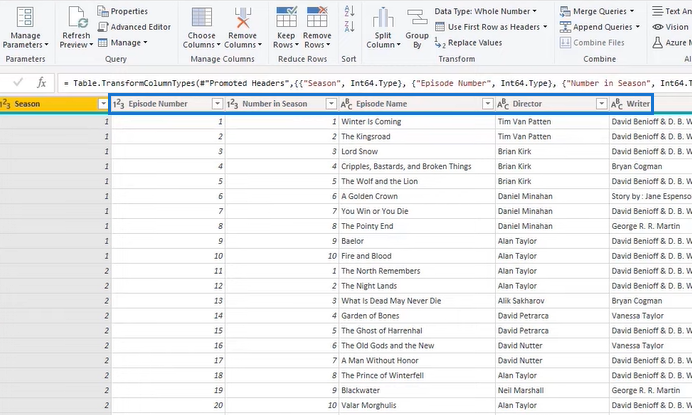Image resolution: width=692 pixels, height=415 pixels.
Task: Select the 'The Kingsroad' cell
Action: point(417,136)
